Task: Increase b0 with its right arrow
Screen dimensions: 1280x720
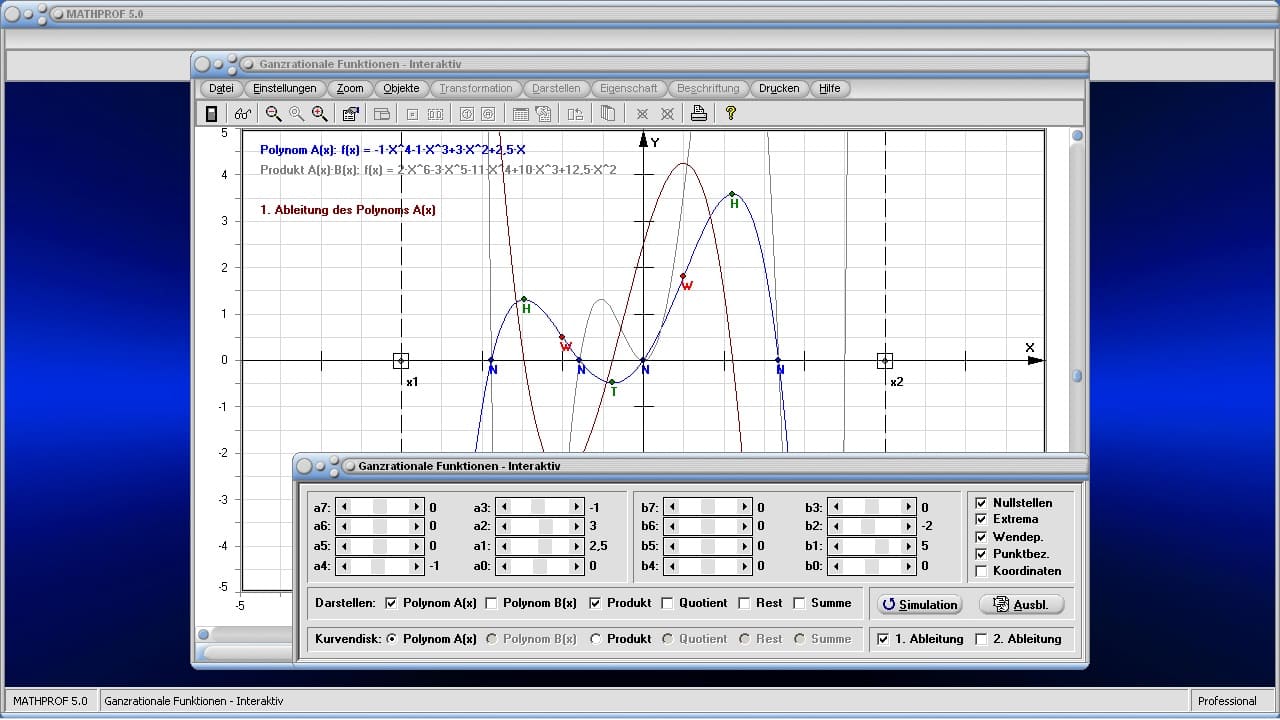Action: (x=909, y=566)
